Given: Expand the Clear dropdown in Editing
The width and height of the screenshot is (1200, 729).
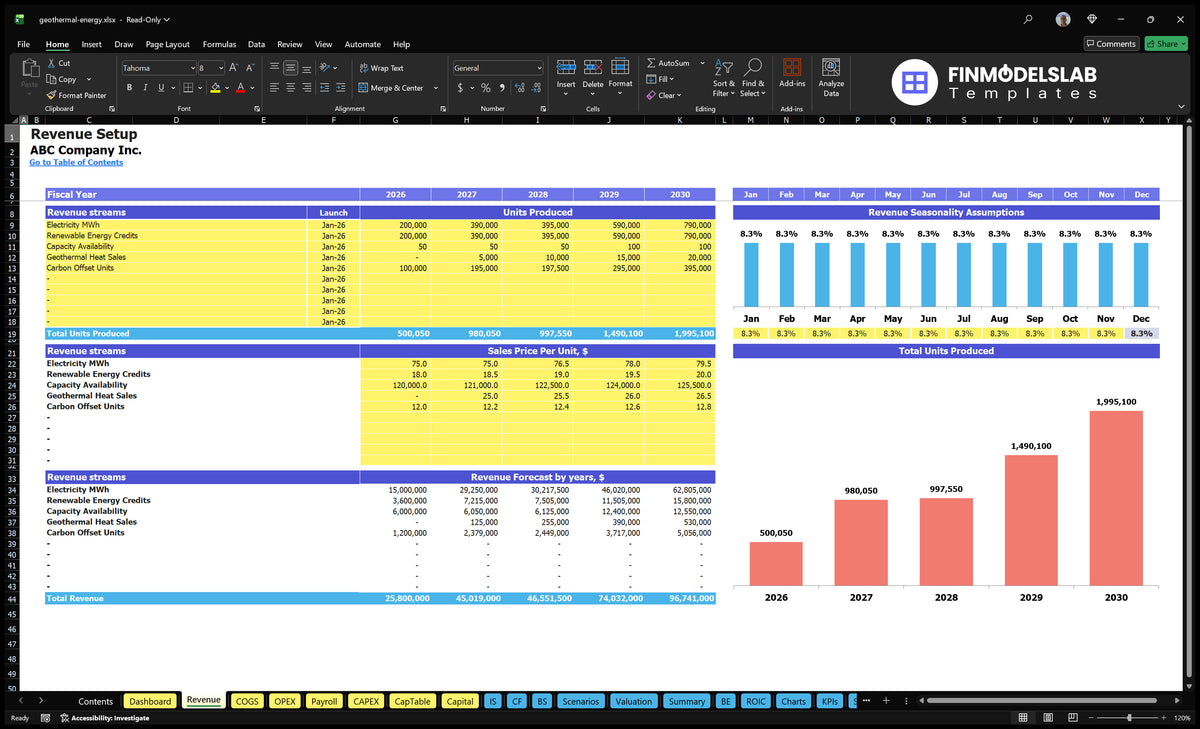Looking at the screenshot, I should (679, 95).
